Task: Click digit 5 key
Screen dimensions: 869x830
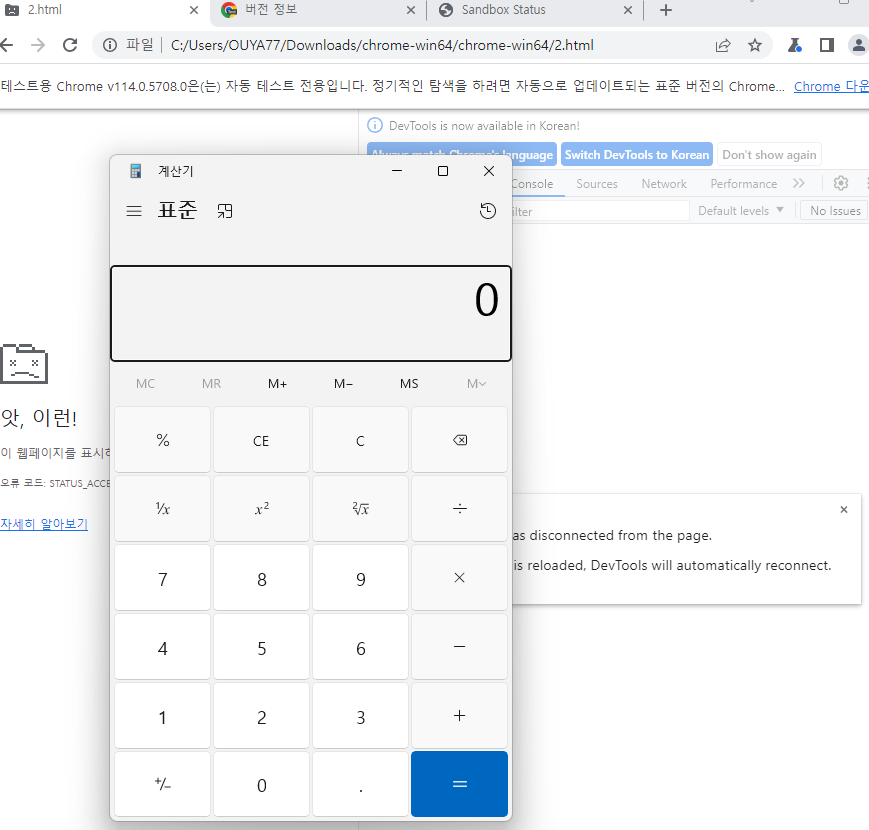Action: pos(261,647)
